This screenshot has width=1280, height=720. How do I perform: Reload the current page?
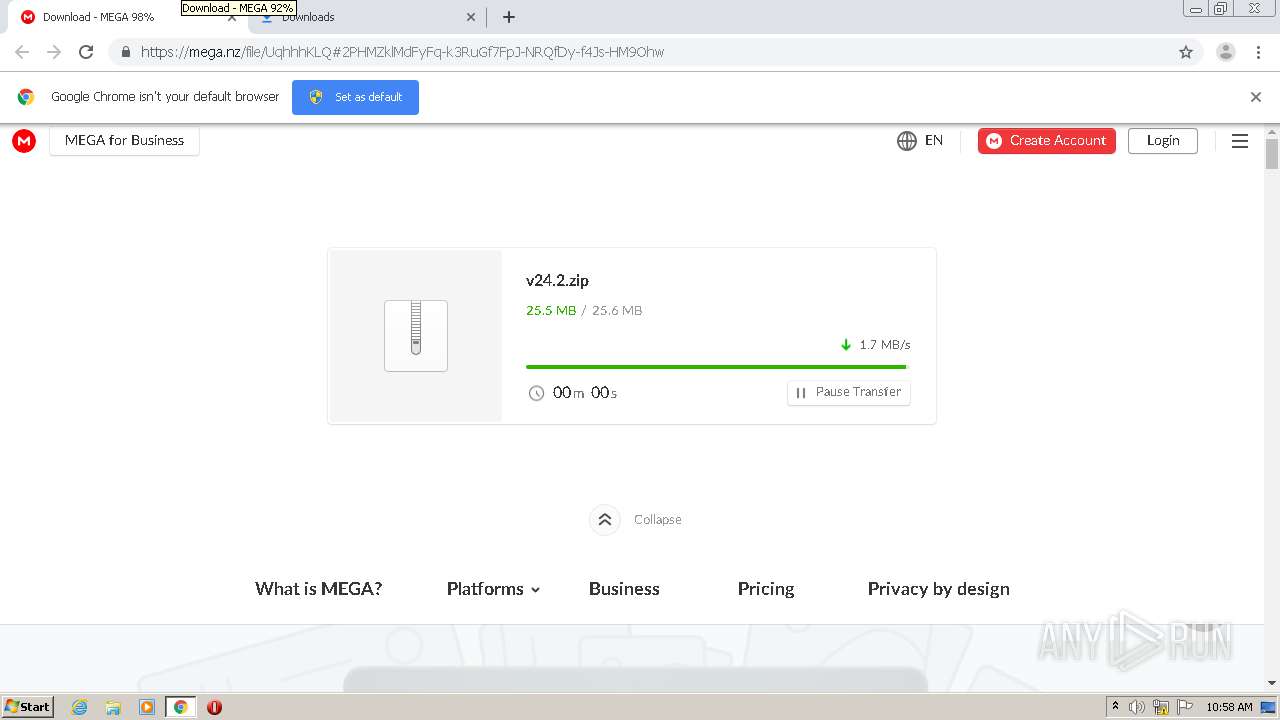point(86,52)
